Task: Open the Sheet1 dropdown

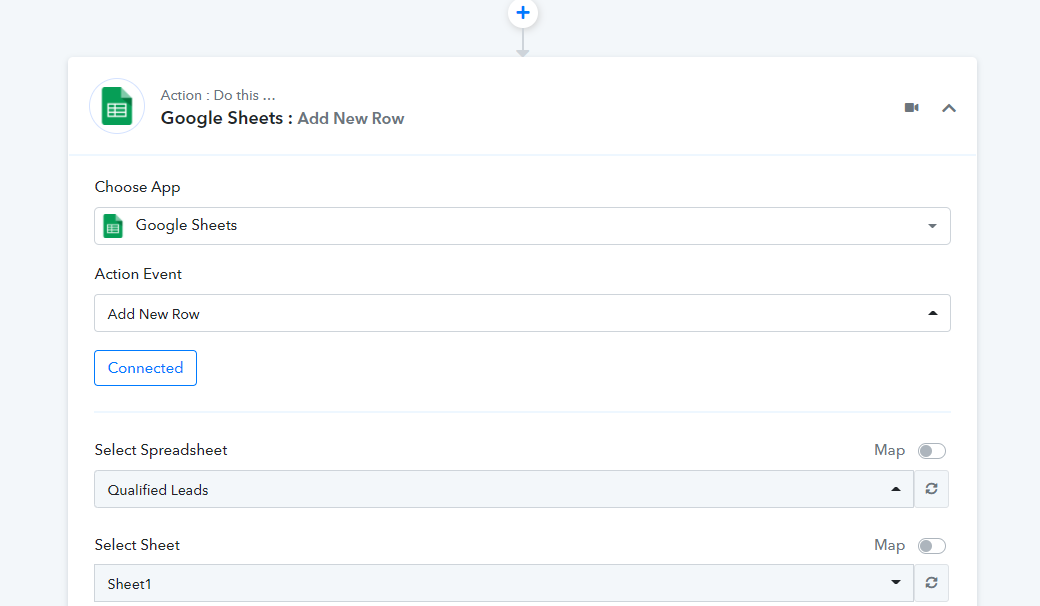Action: click(504, 583)
